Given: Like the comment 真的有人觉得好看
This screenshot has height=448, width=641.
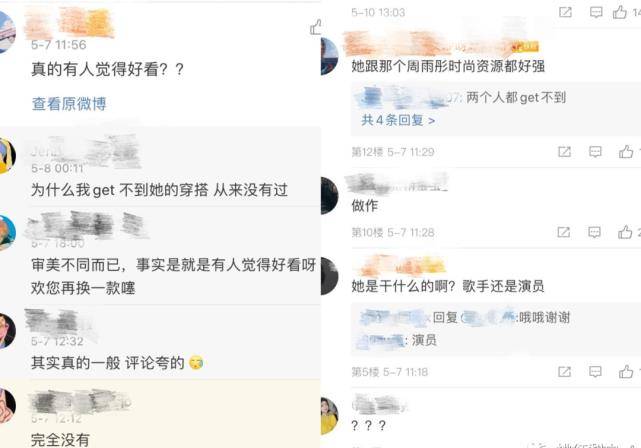Looking at the screenshot, I should [316, 27].
